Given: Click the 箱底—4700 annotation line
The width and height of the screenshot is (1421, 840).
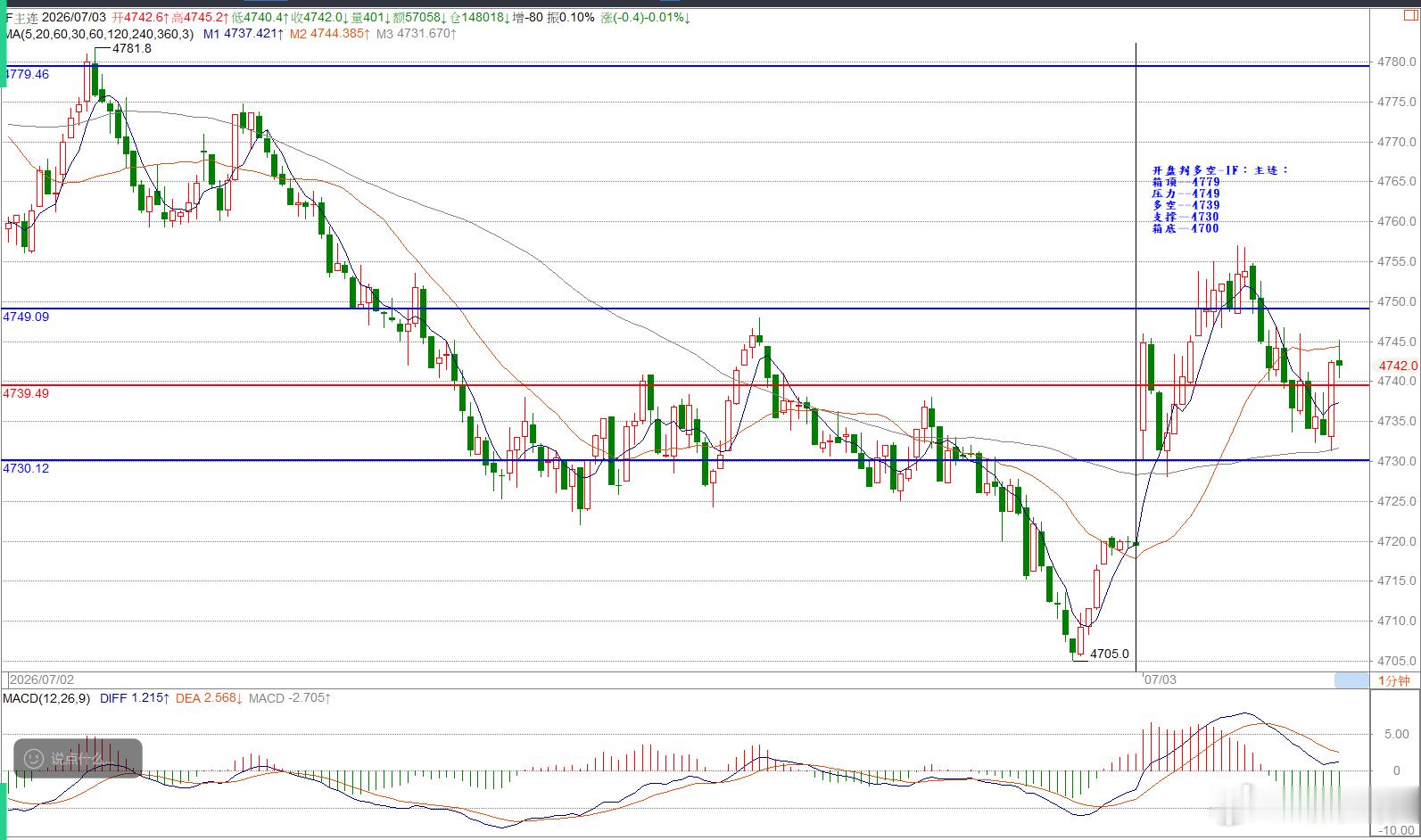Looking at the screenshot, I should pyautogui.click(x=1186, y=228).
